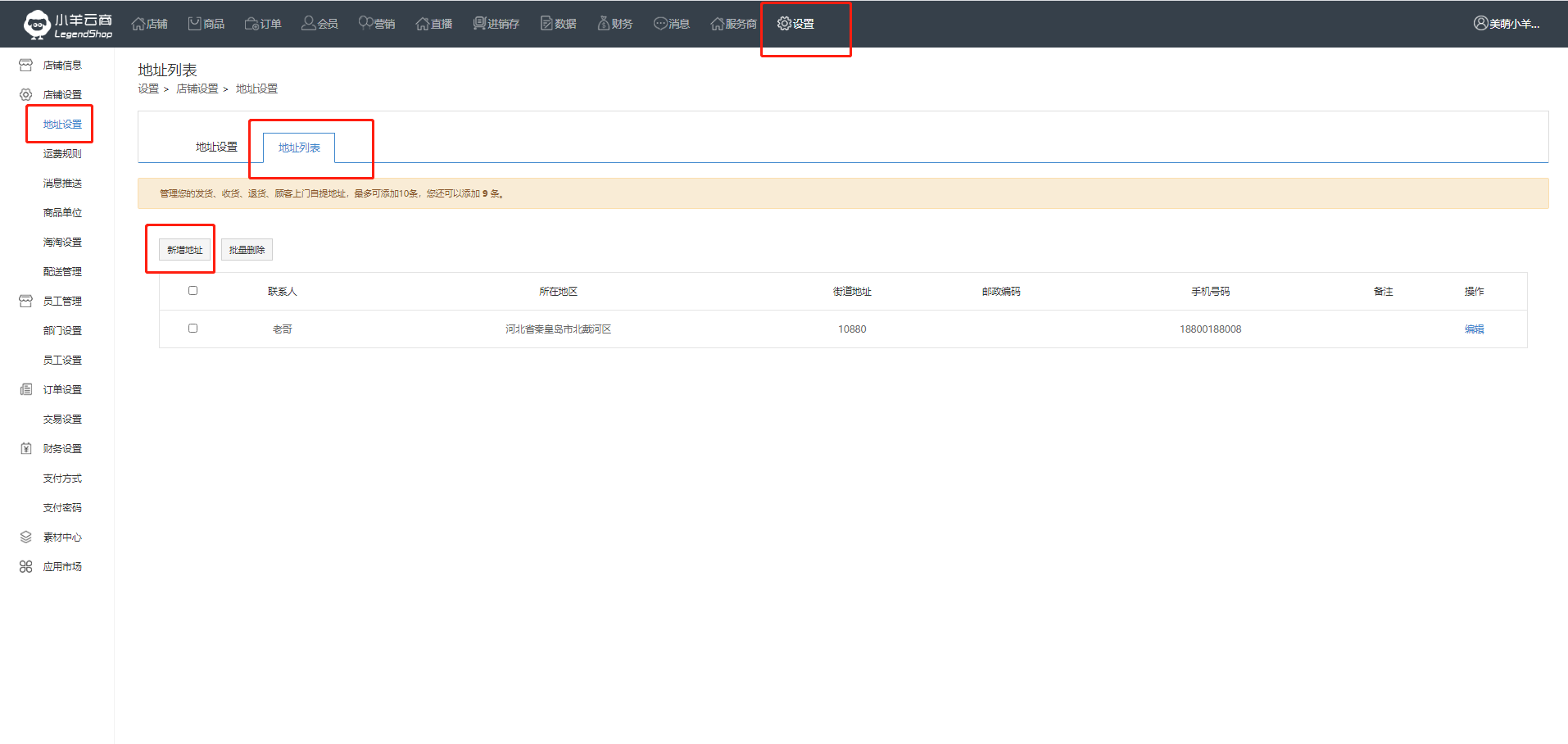
Task: Click 编辑 link for the 老哥 address
Action: click(1474, 329)
